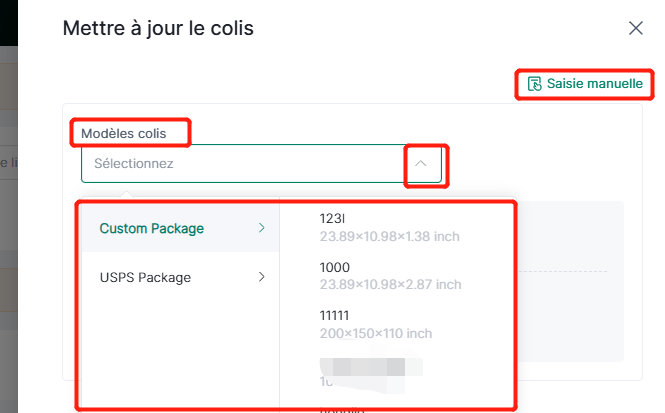Image resolution: width=665 pixels, height=413 pixels.
Task: Click the Sélectionnez input field
Action: pyautogui.click(x=261, y=163)
